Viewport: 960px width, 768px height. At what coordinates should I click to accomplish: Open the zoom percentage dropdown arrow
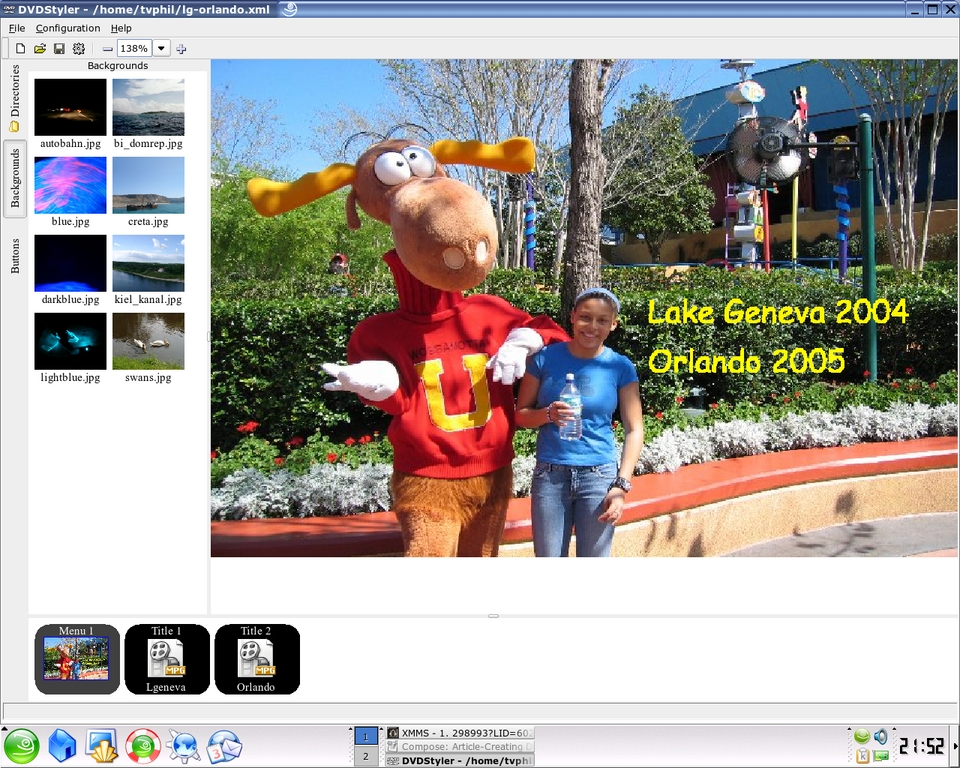point(161,48)
